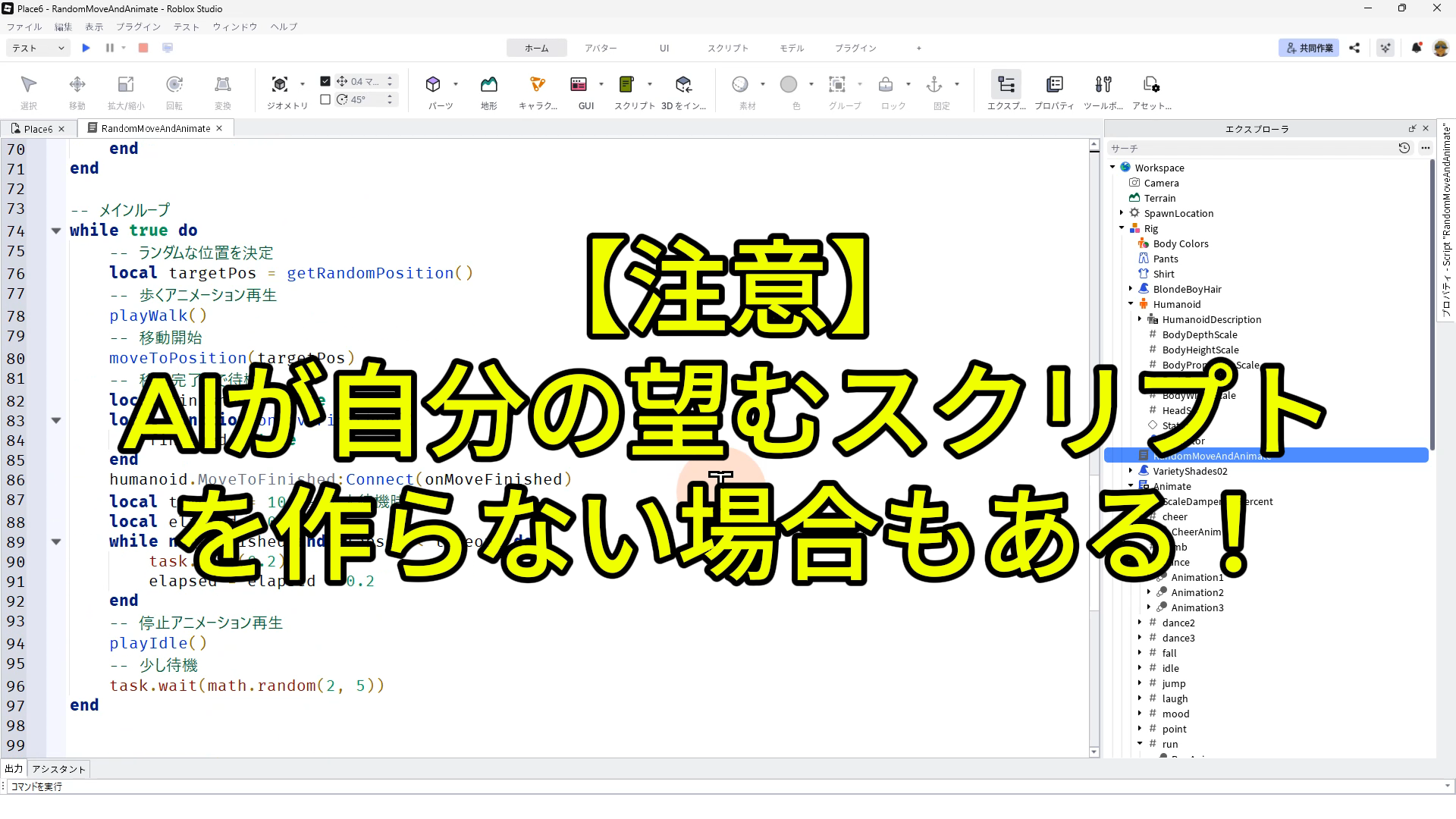Click the Play test button
The image size is (1456, 819).
pos(86,48)
